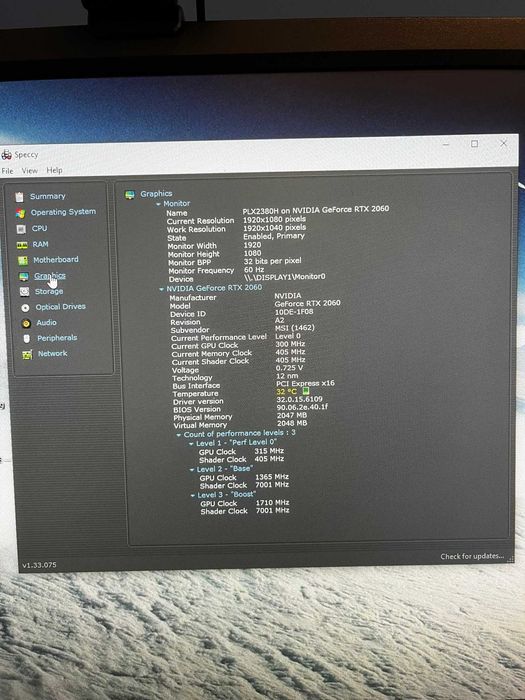Select the Device ID 10DE-1F08 value
The width and height of the screenshot is (525, 700).
294,312
